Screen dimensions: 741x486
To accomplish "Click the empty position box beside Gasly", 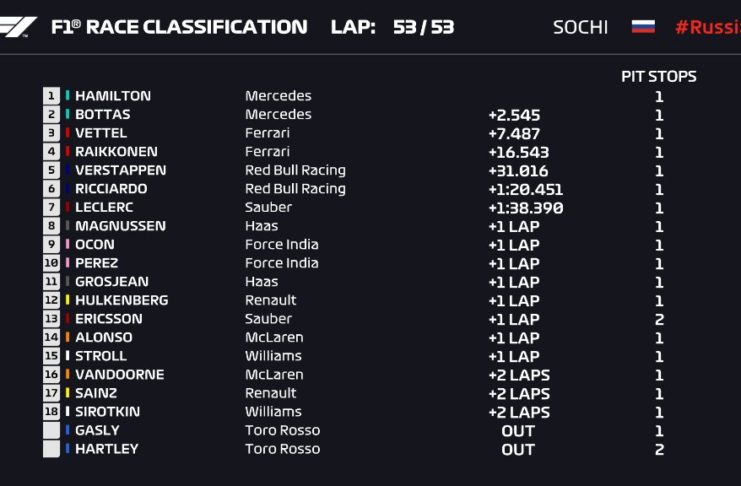I will [51, 431].
